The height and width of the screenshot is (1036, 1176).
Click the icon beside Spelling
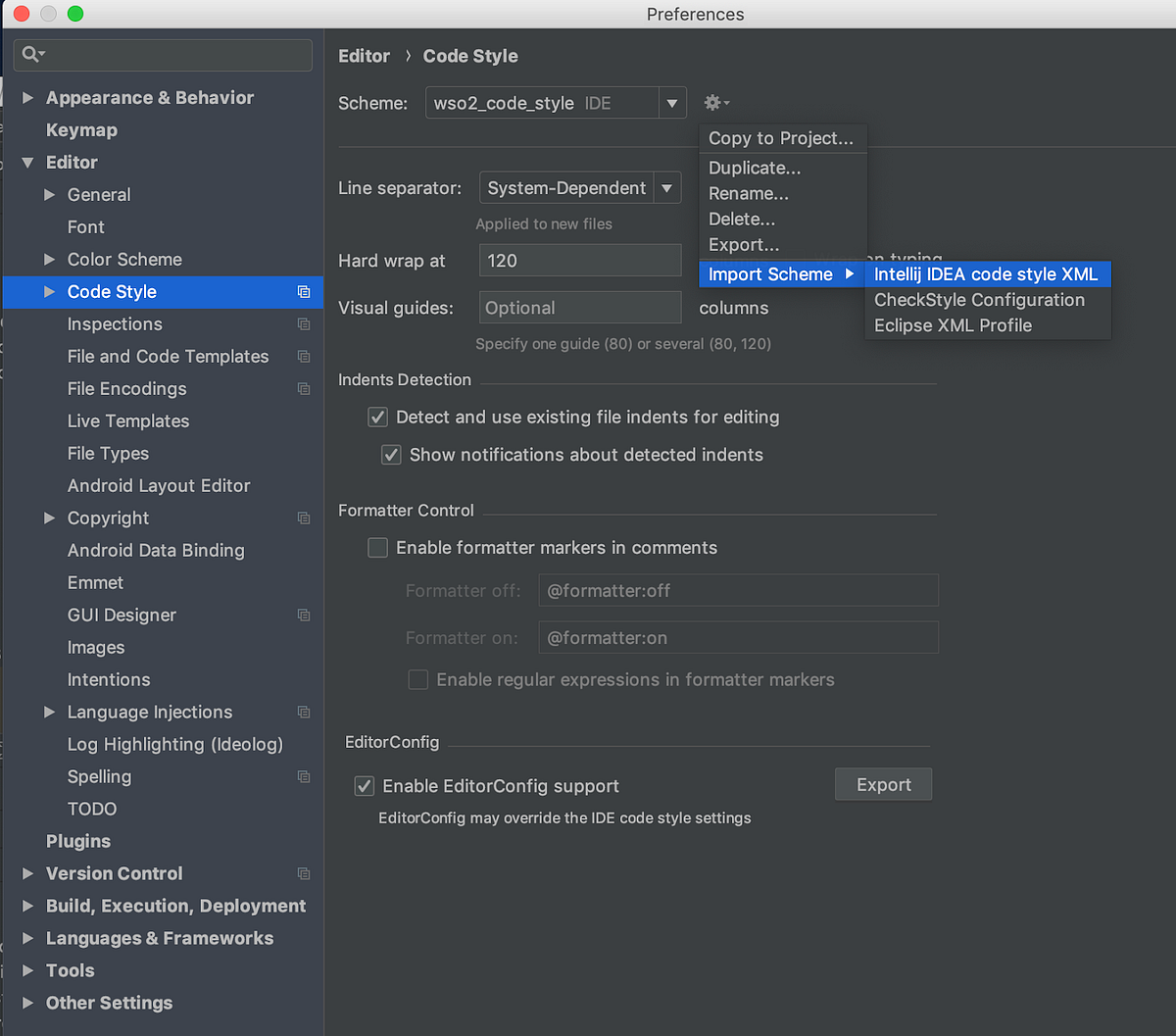click(x=304, y=775)
